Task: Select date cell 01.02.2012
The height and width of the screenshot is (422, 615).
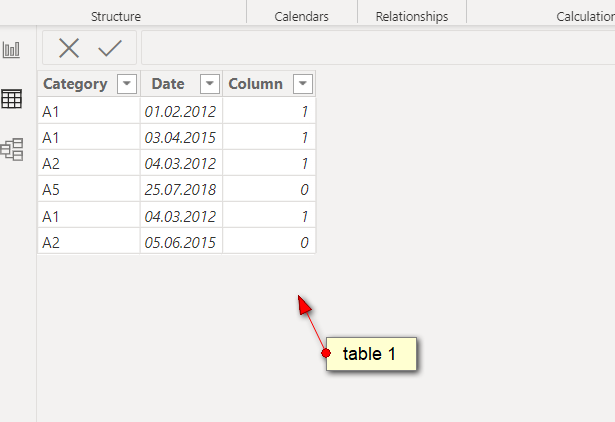Action: [x=181, y=111]
